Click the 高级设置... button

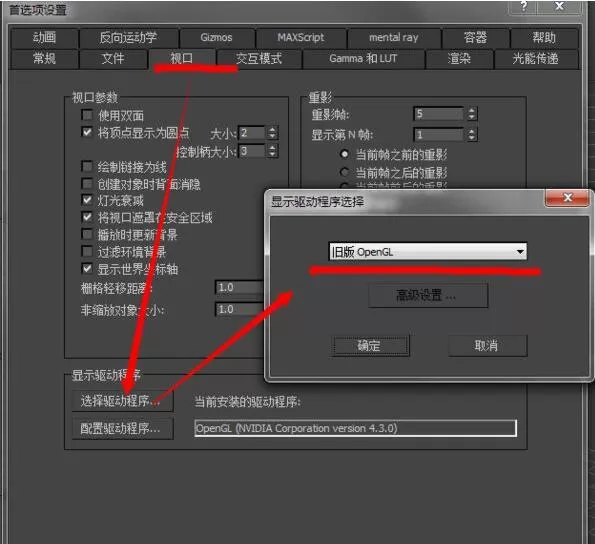click(x=428, y=295)
